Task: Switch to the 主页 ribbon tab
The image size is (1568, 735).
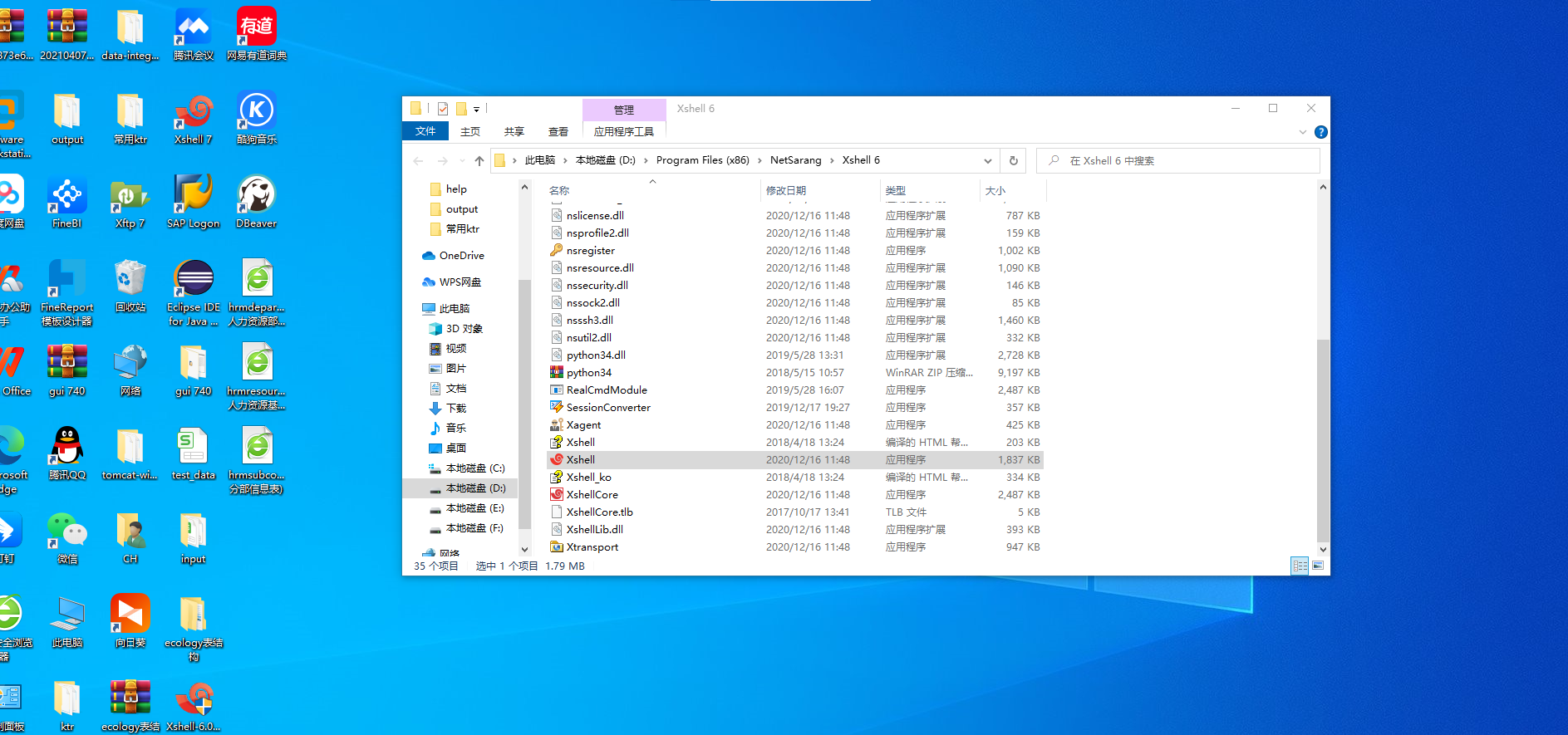Action: [470, 131]
